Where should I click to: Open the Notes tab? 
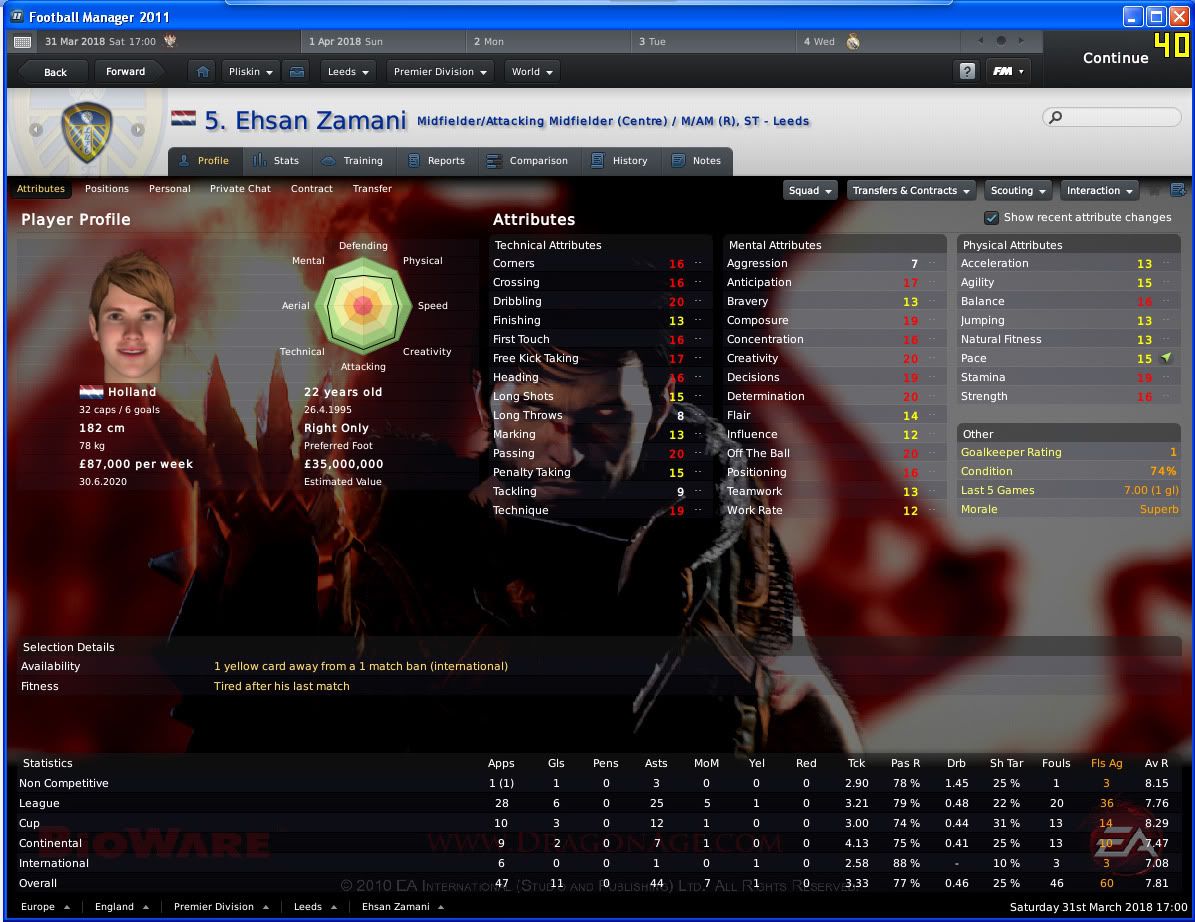(697, 161)
